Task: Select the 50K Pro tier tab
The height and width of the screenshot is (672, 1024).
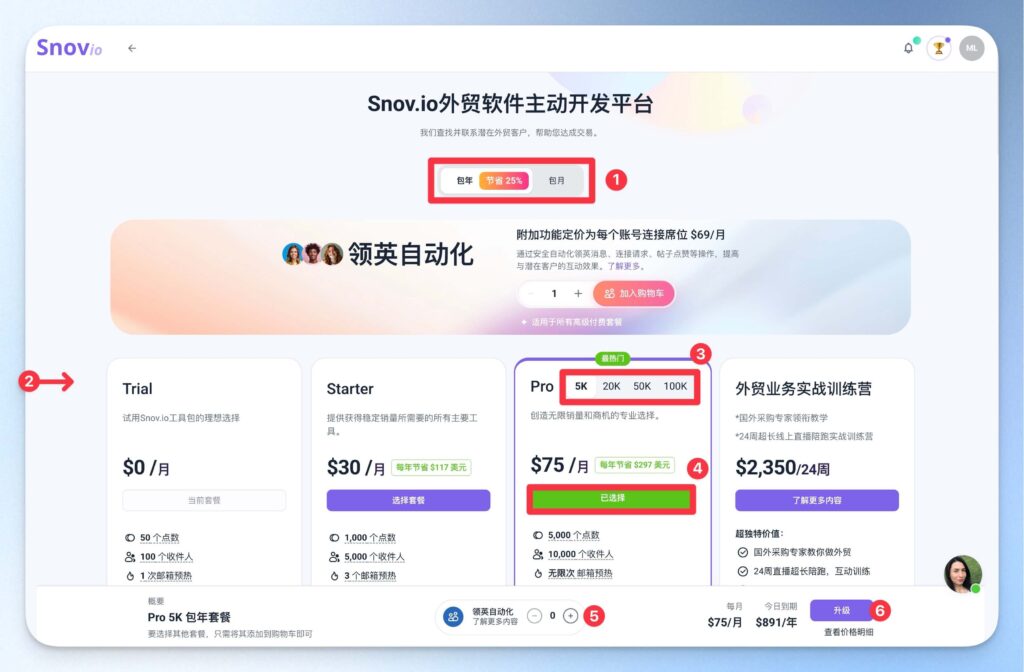Action: [x=642, y=386]
